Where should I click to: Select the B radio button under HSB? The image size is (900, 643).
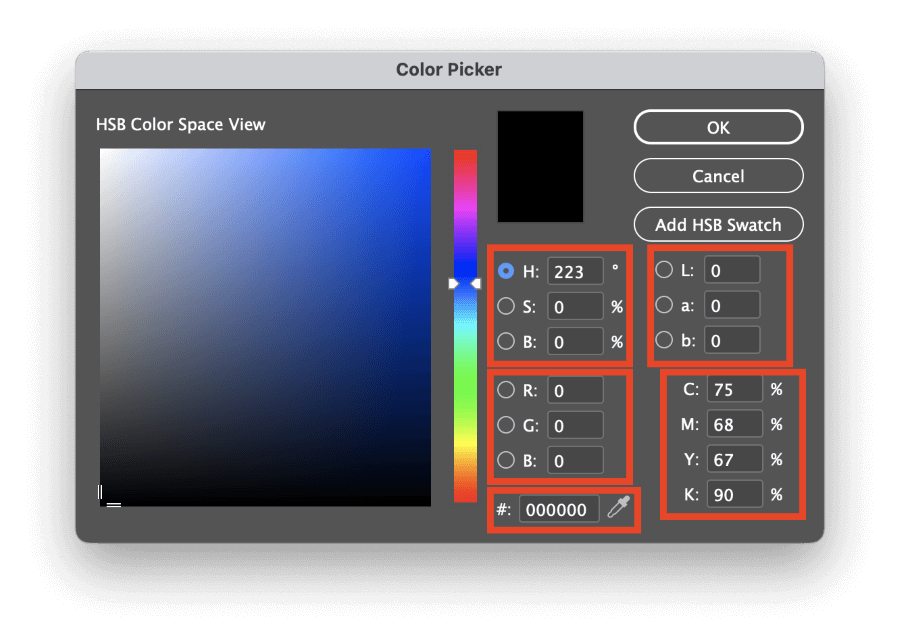(x=505, y=340)
